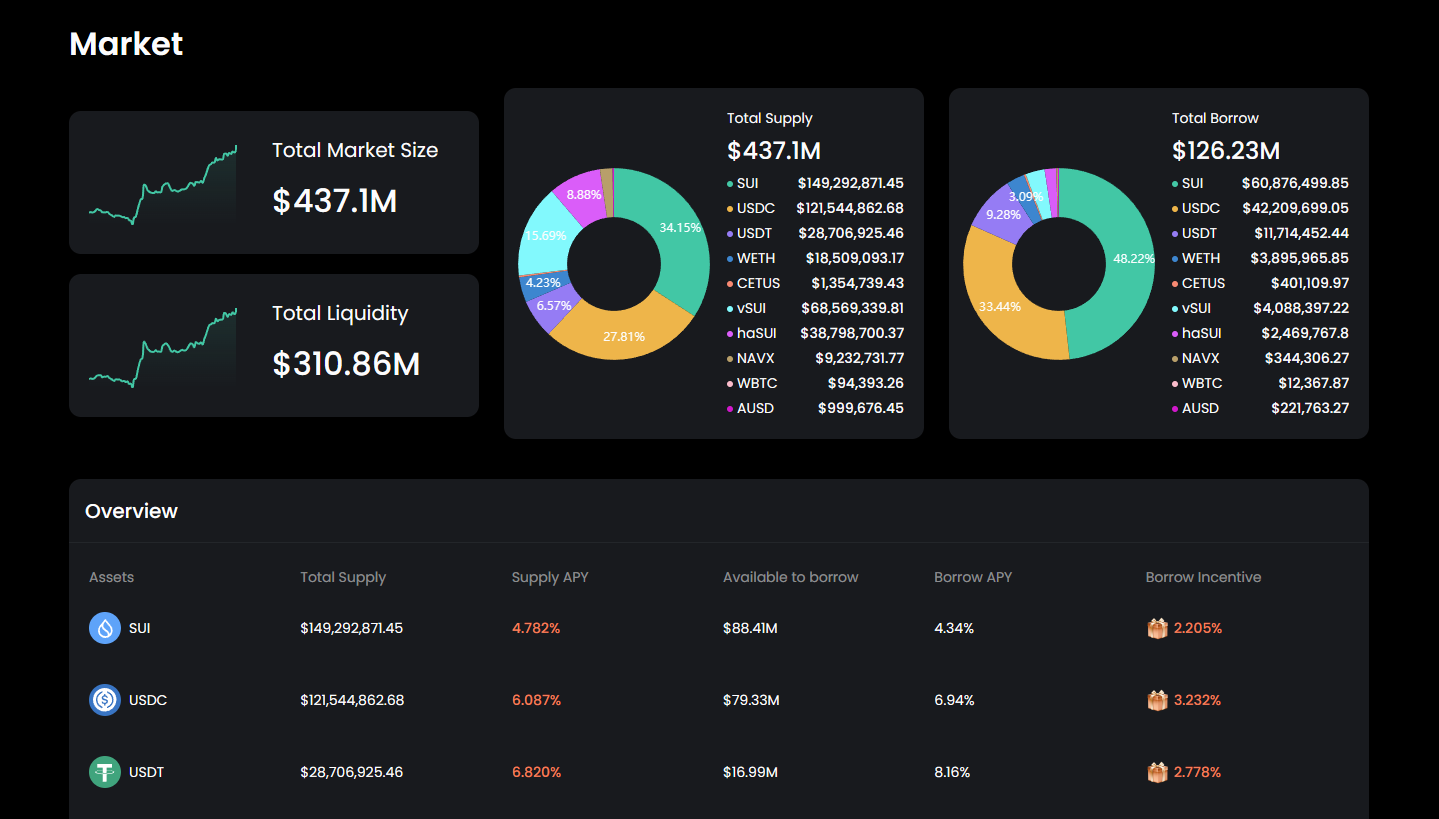1439x819 pixels.
Task: Click AUSD supply amount $999,676.45
Action: click(x=861, y=408)
